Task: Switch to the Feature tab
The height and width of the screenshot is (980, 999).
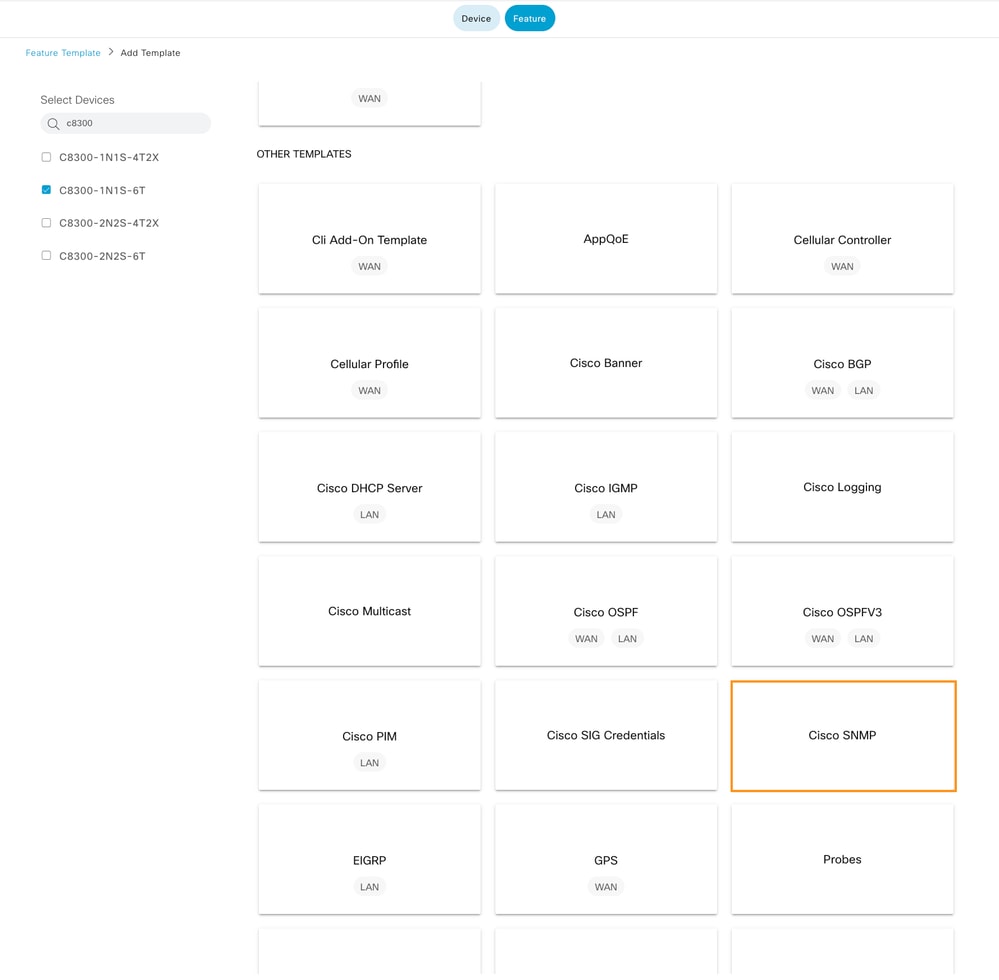Action: (529, 18)
